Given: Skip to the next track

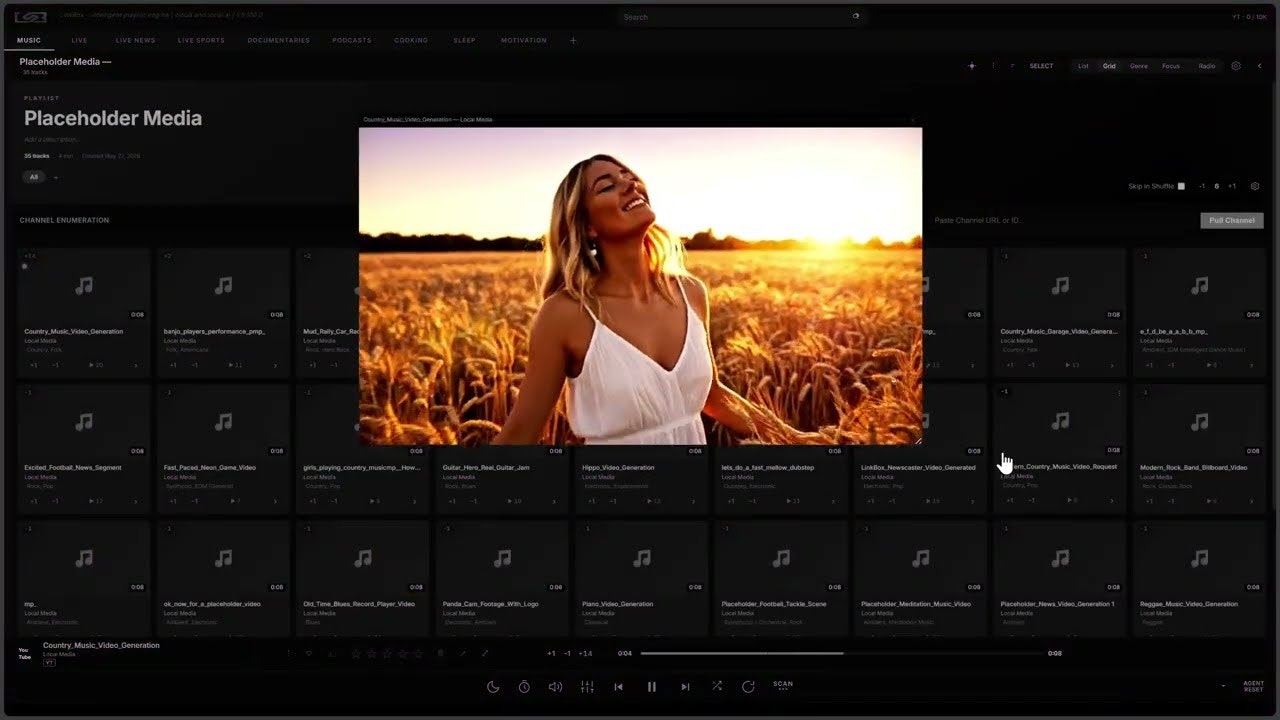Looking at the screenshot, I should (685, 687).
